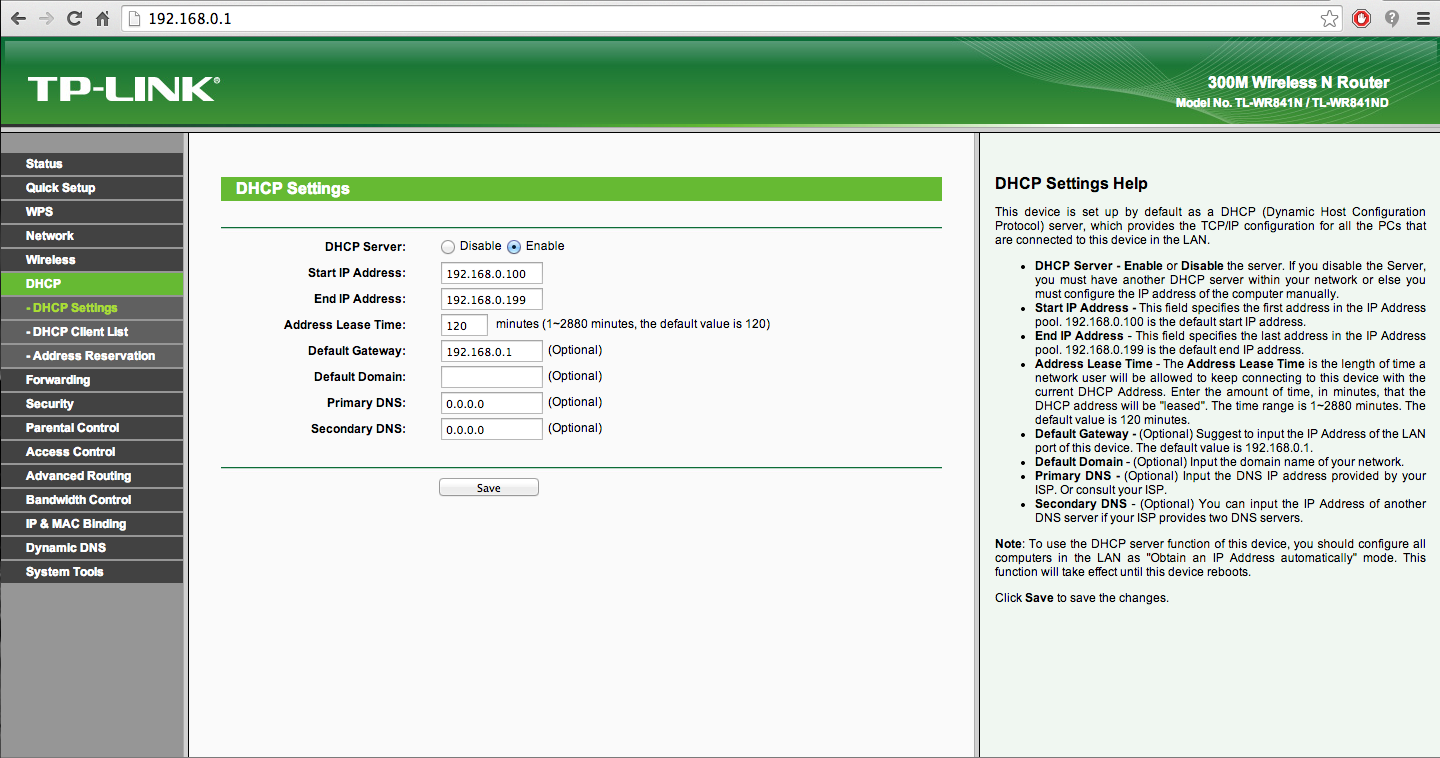The height and width of the screenshot is (758, 1440).
Task: Open the WPS menu item
Action: point(92,212)
